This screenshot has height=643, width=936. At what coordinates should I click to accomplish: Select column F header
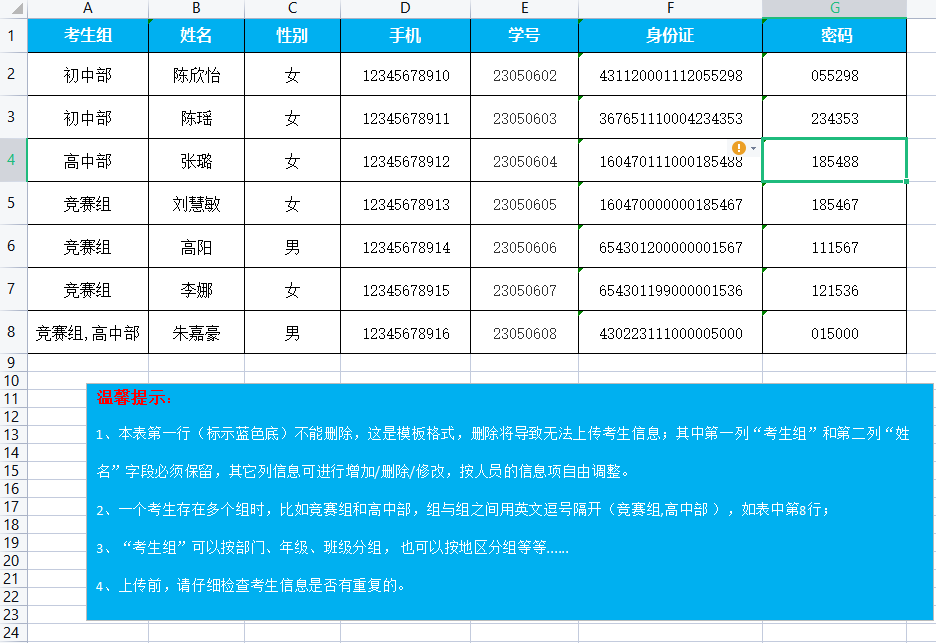(x=670, y=8)
